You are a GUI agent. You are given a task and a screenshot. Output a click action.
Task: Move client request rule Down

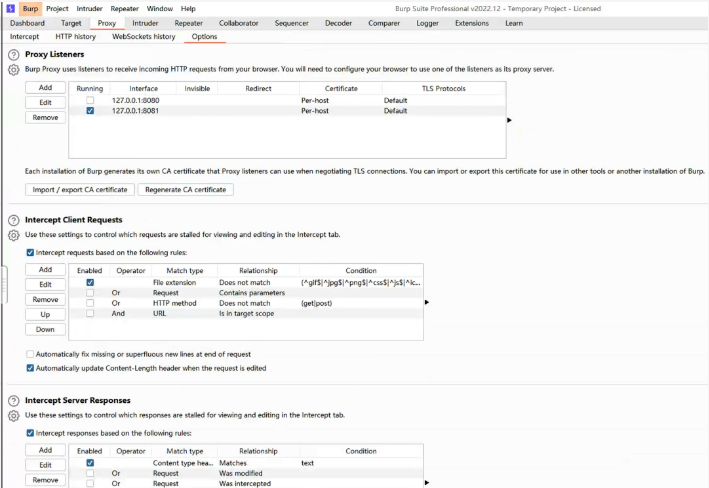[x=45, y=329]
